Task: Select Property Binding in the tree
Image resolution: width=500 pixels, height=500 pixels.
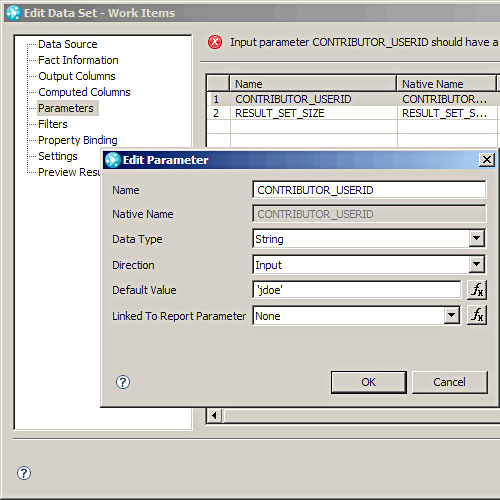Action: (78, 140)
